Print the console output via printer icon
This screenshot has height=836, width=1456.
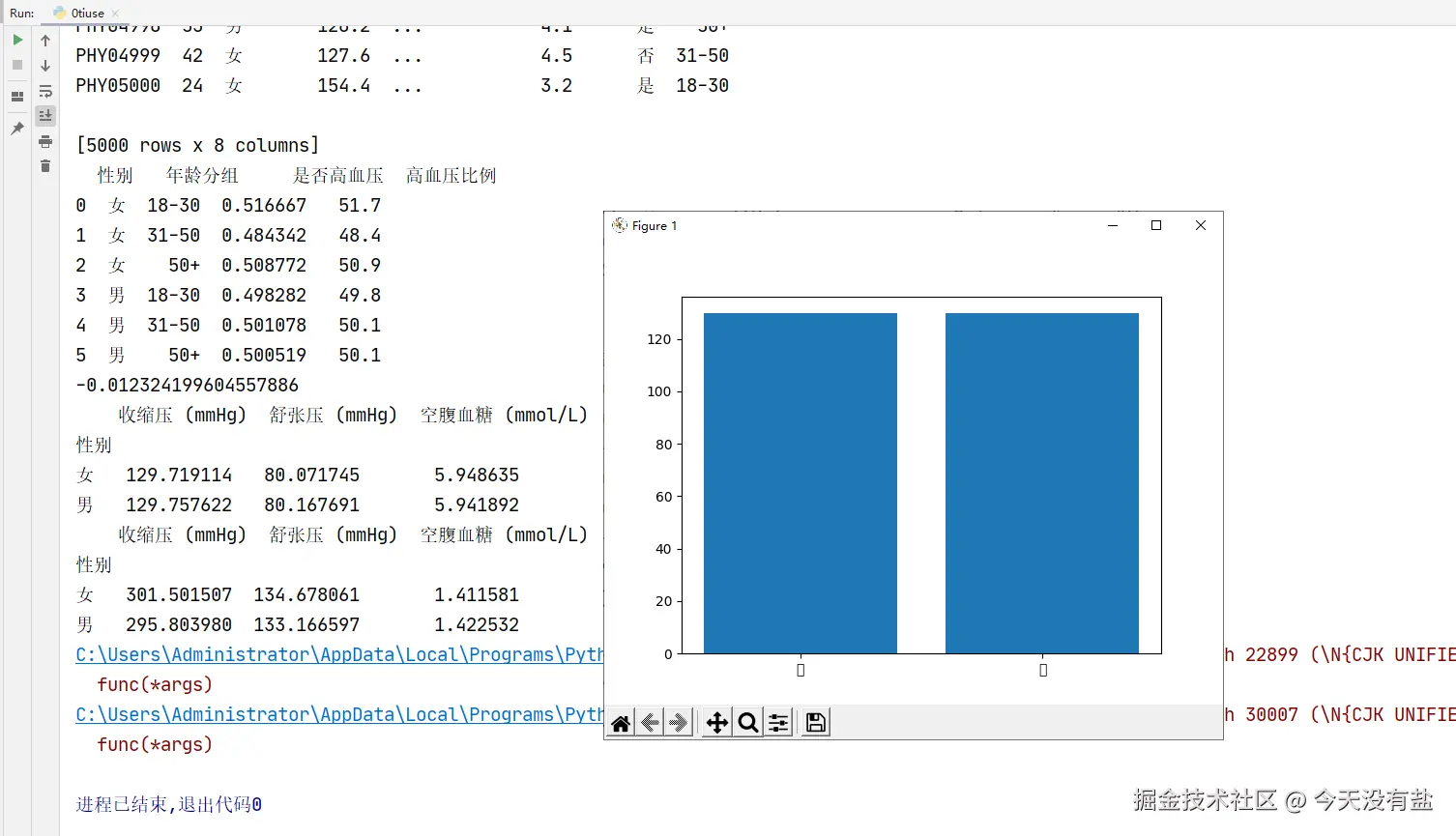(45, 141)
